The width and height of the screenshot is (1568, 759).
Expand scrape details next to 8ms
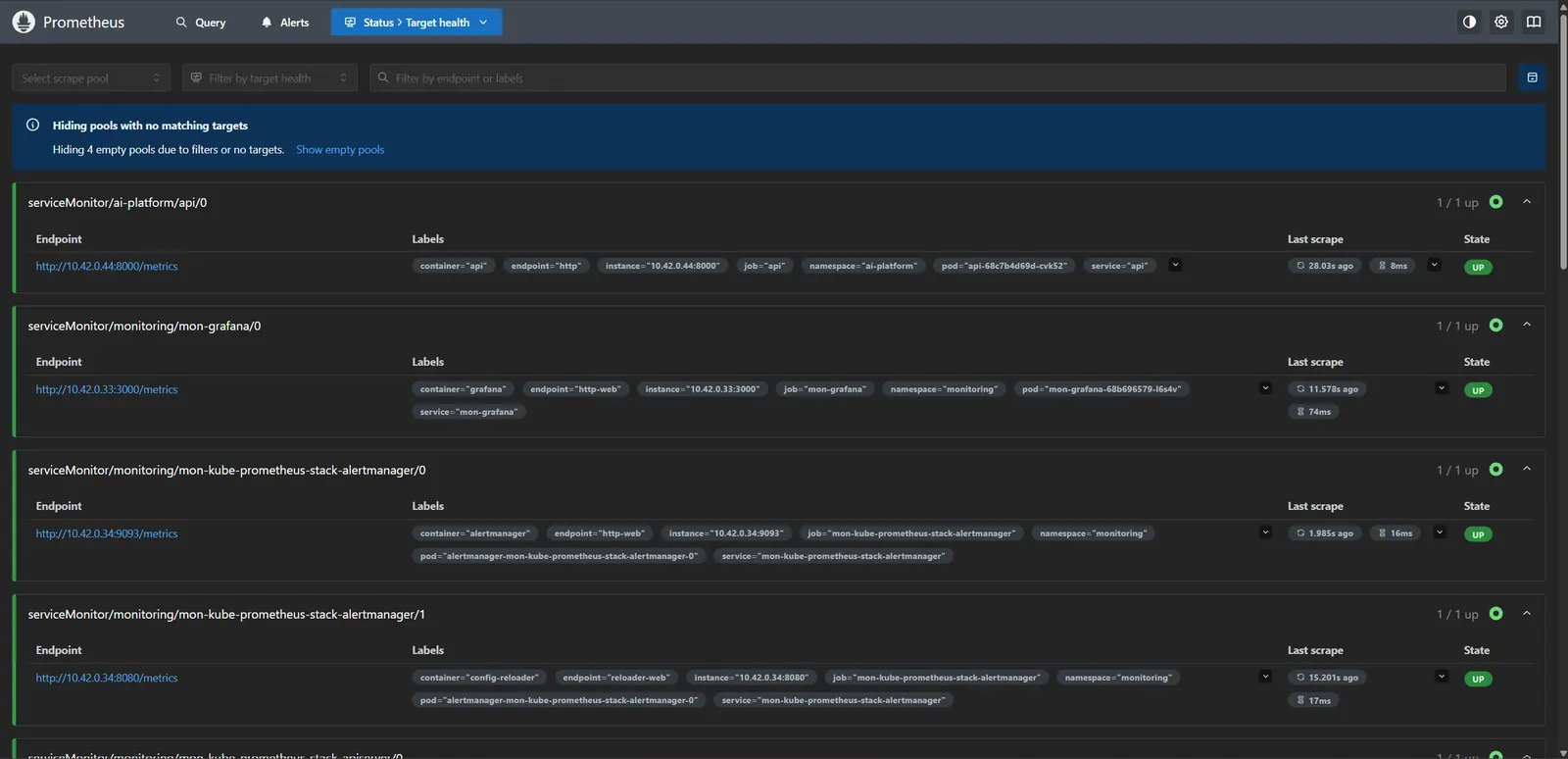pos(1435,265)
